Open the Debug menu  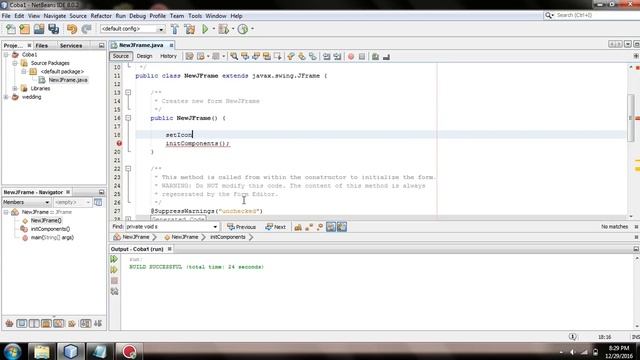click(x=138, y=16)
